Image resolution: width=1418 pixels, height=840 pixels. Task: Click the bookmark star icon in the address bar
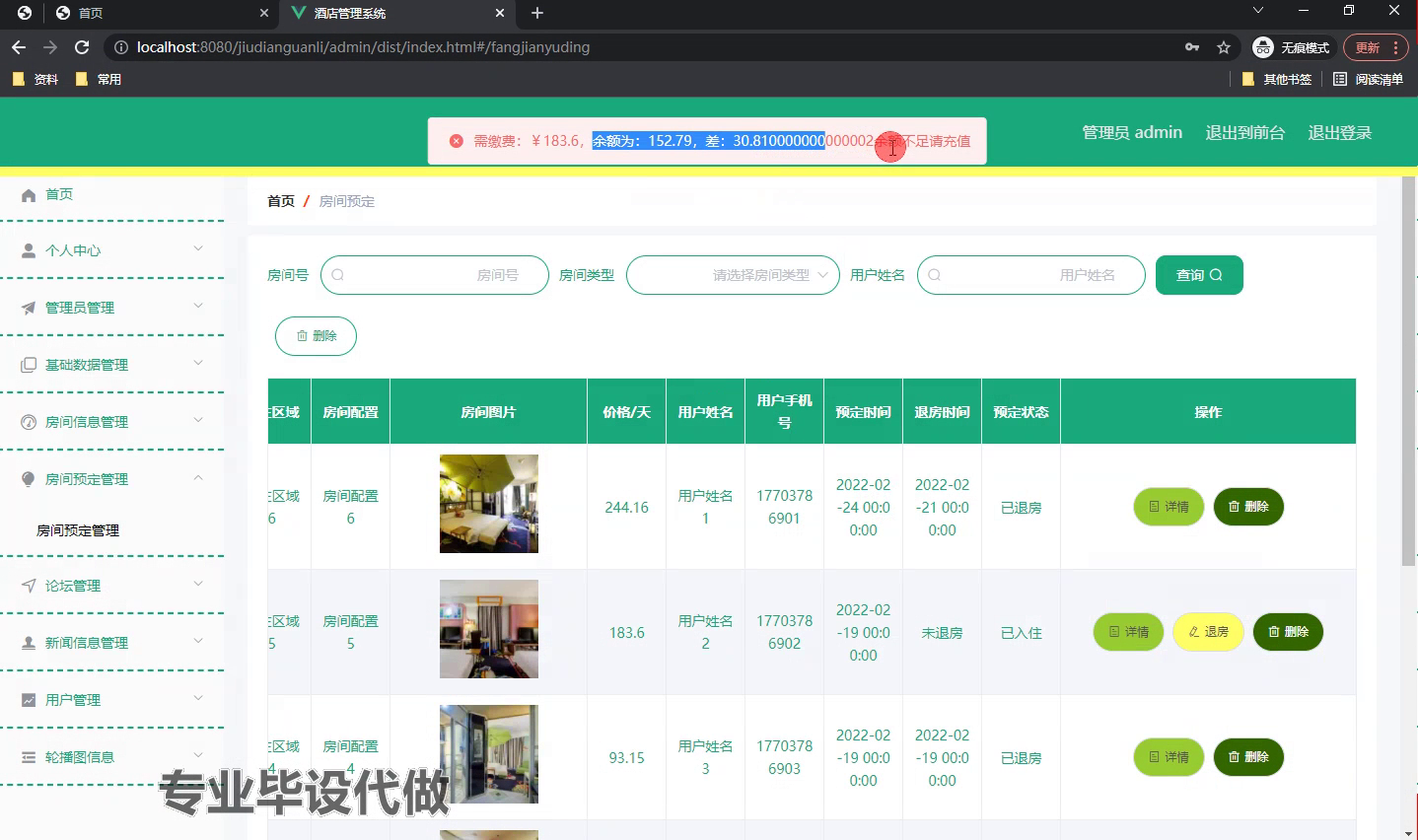point(1224,47)
